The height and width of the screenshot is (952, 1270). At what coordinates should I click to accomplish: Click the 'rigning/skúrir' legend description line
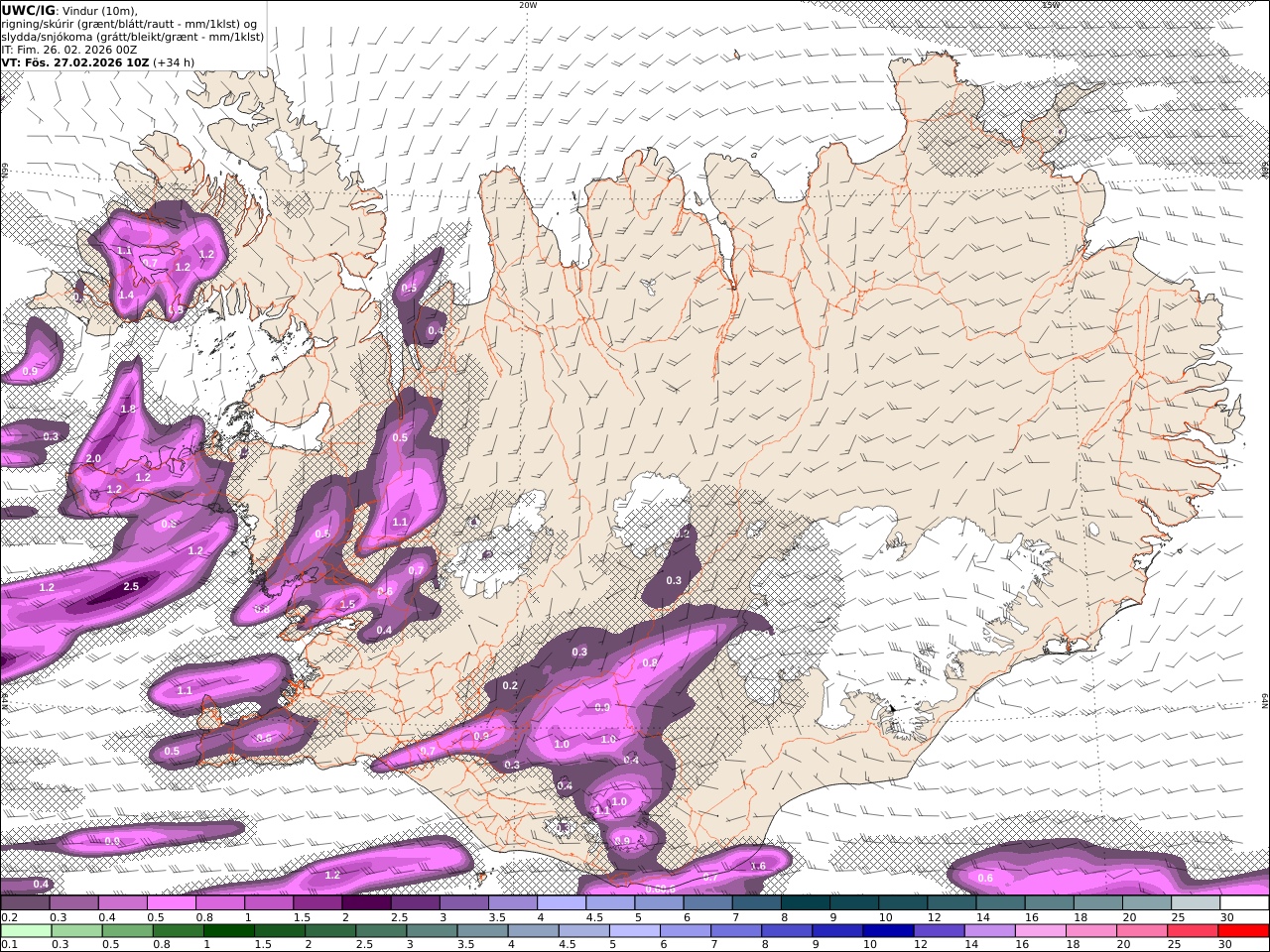click(130, 23)
